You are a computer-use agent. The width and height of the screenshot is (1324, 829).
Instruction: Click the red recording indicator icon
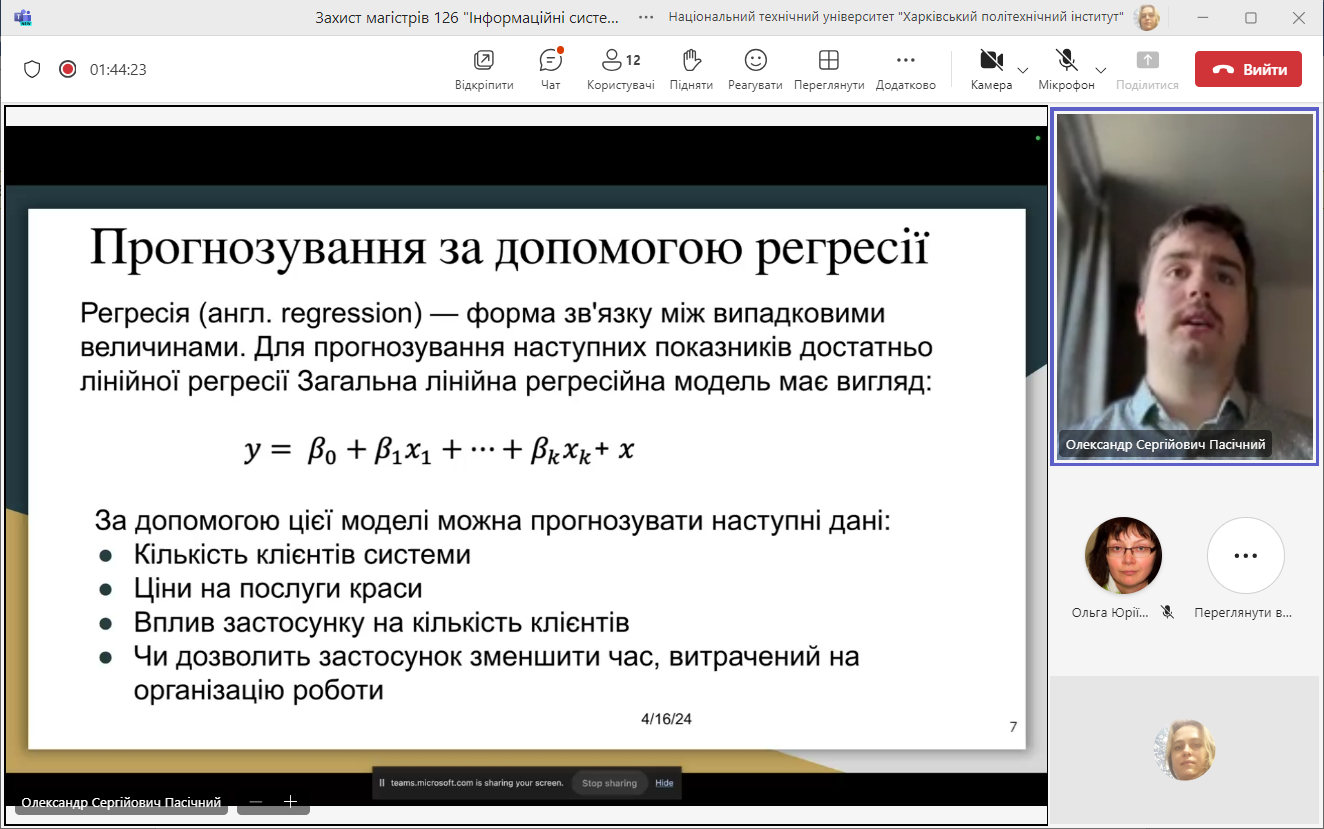coord(67,69)
